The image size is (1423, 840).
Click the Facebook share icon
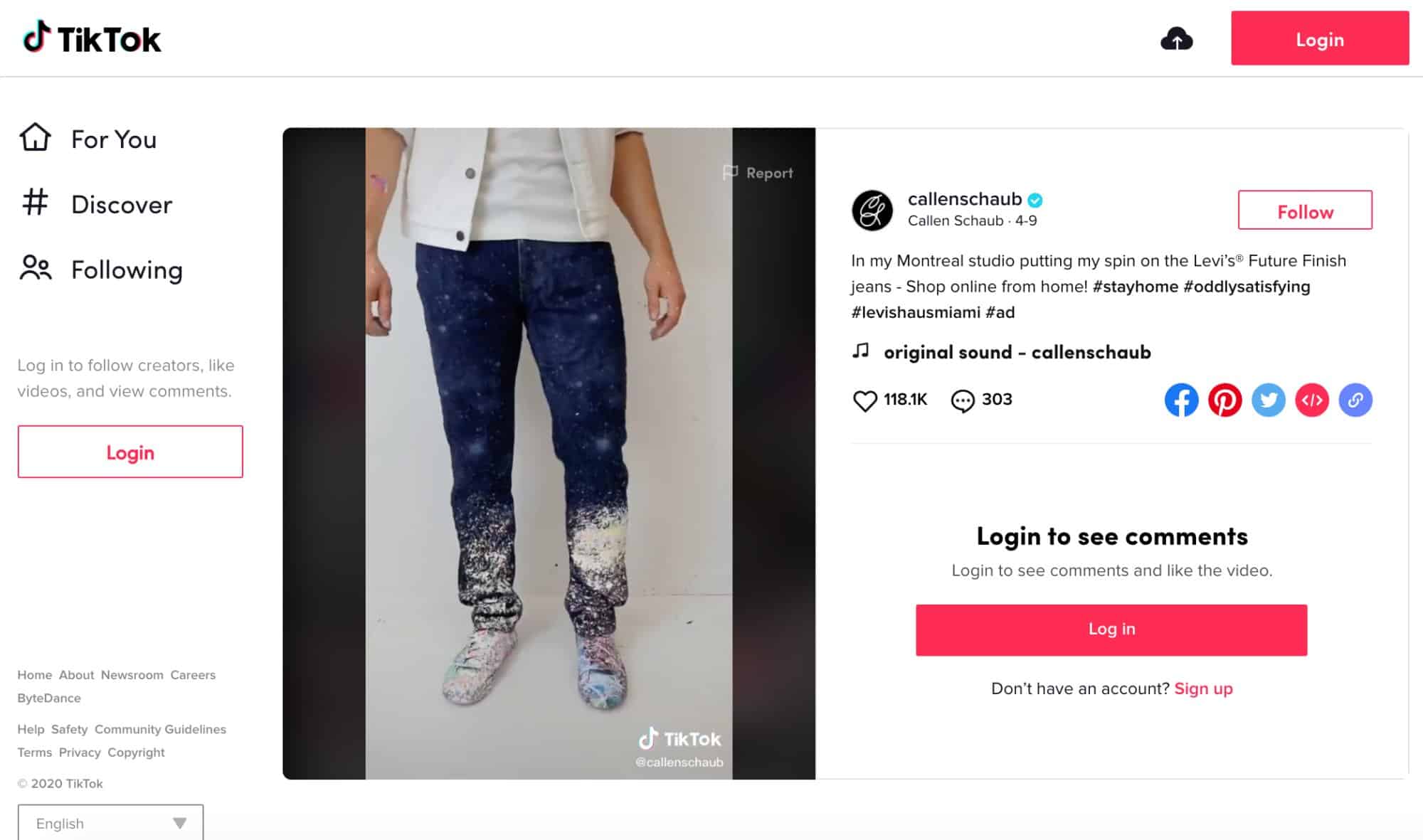tap(1181, 399)
